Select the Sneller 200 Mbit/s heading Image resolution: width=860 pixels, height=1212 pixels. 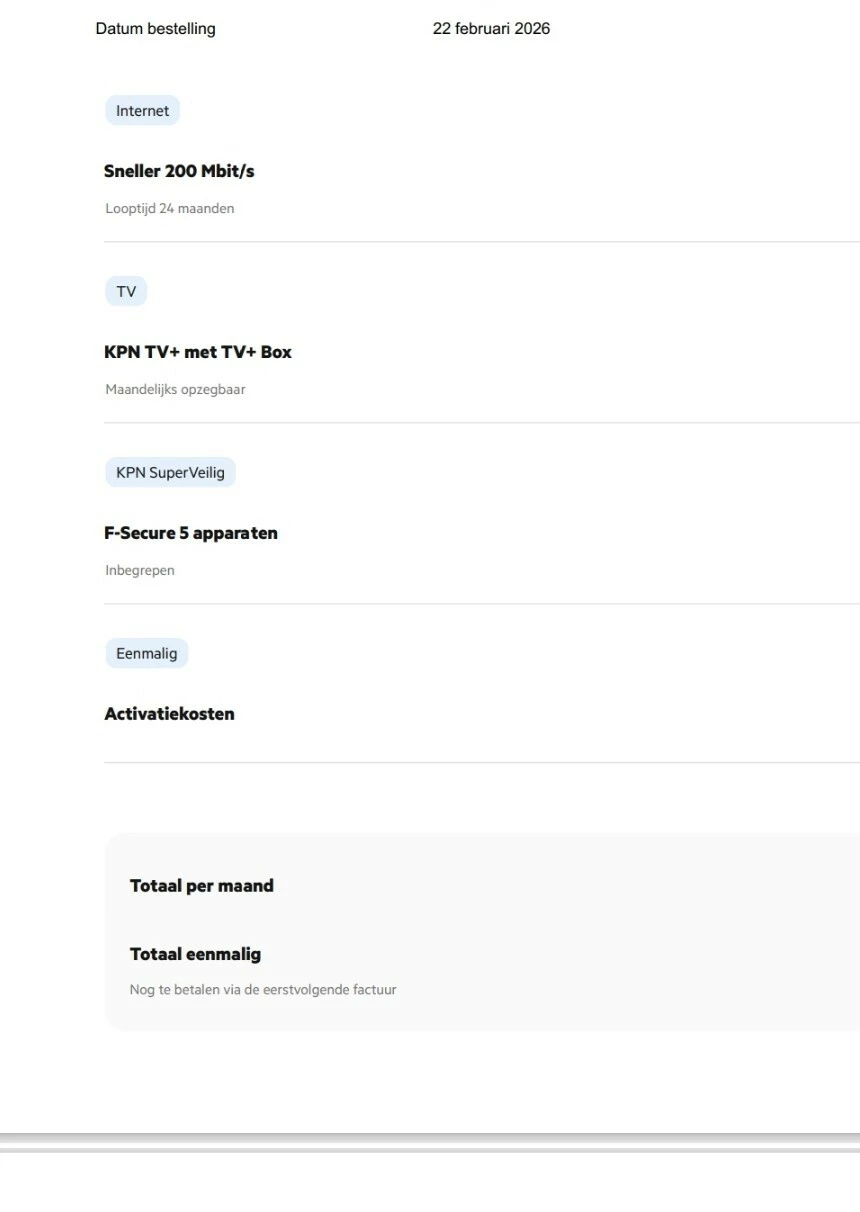[179, 171]
